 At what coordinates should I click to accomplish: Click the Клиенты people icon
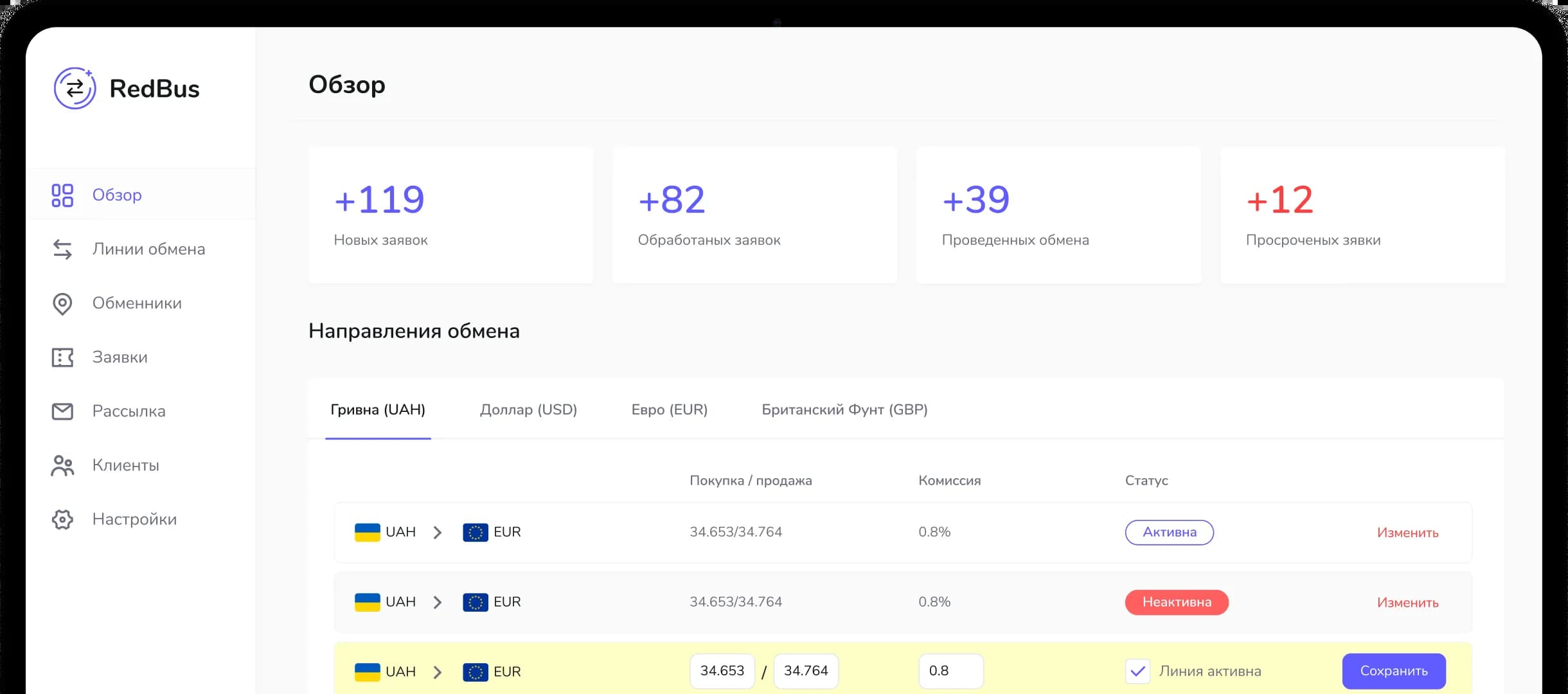62,466
